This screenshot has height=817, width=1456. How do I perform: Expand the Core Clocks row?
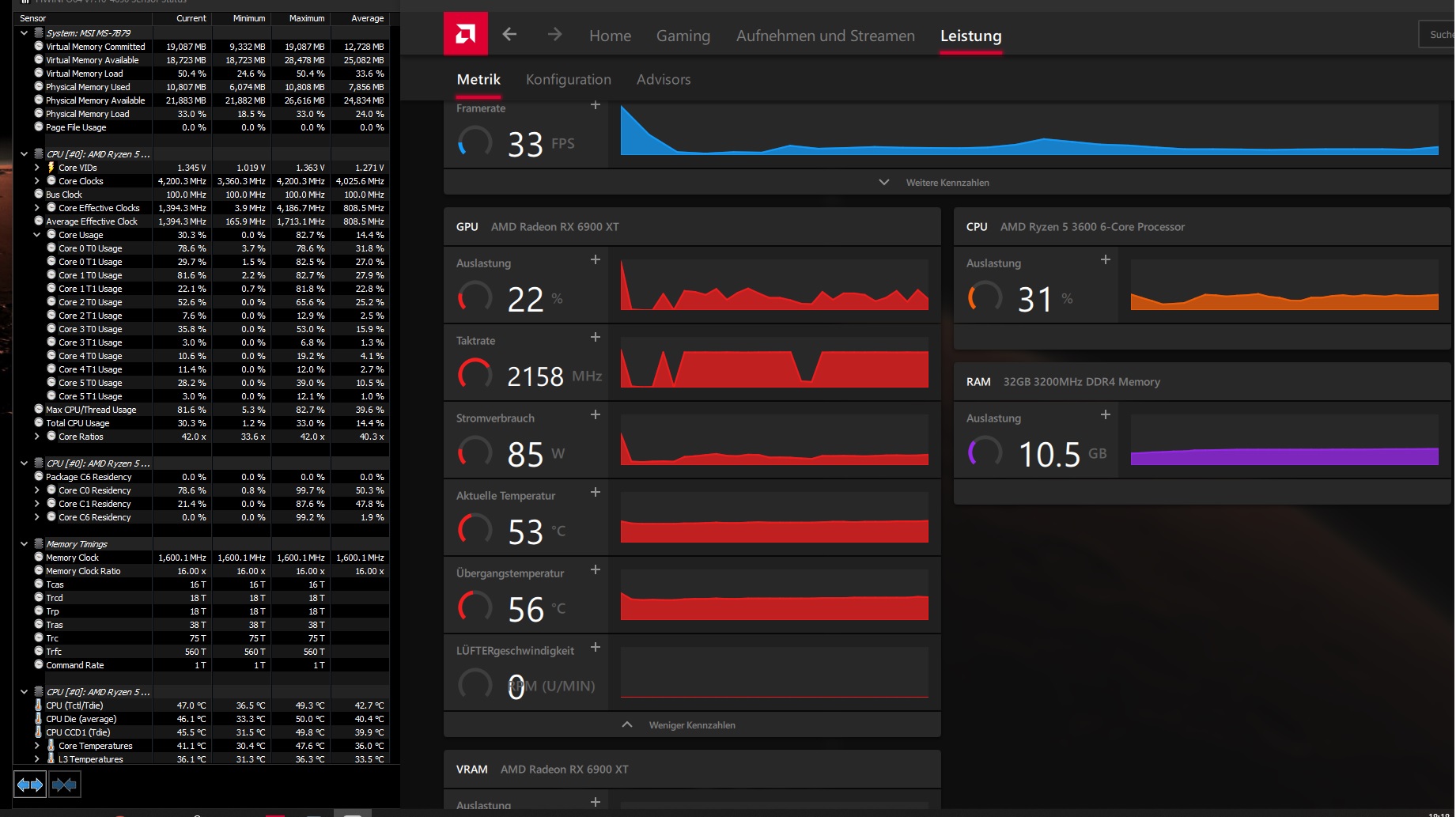pyautogui.click(x=36, y=181)
